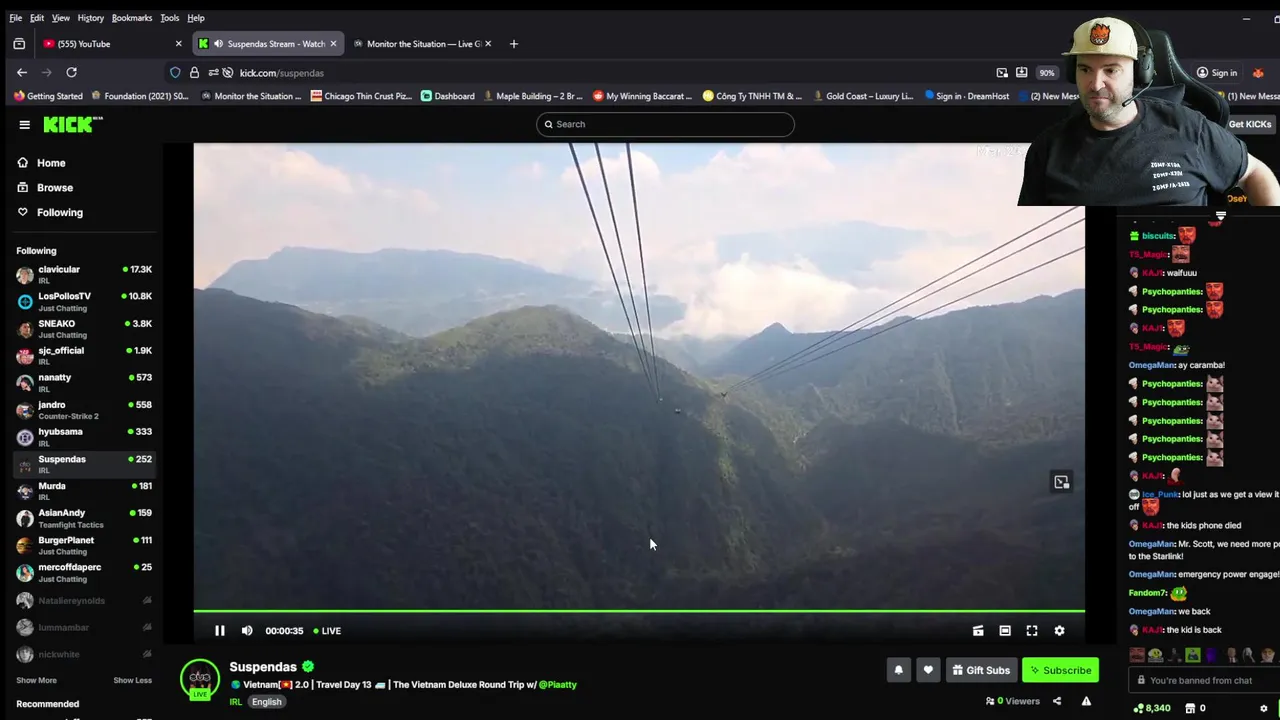Viewport: 1280px width, 720px height.
Task: Open the Firefox tab list button
Action: [x=18, y=44]
